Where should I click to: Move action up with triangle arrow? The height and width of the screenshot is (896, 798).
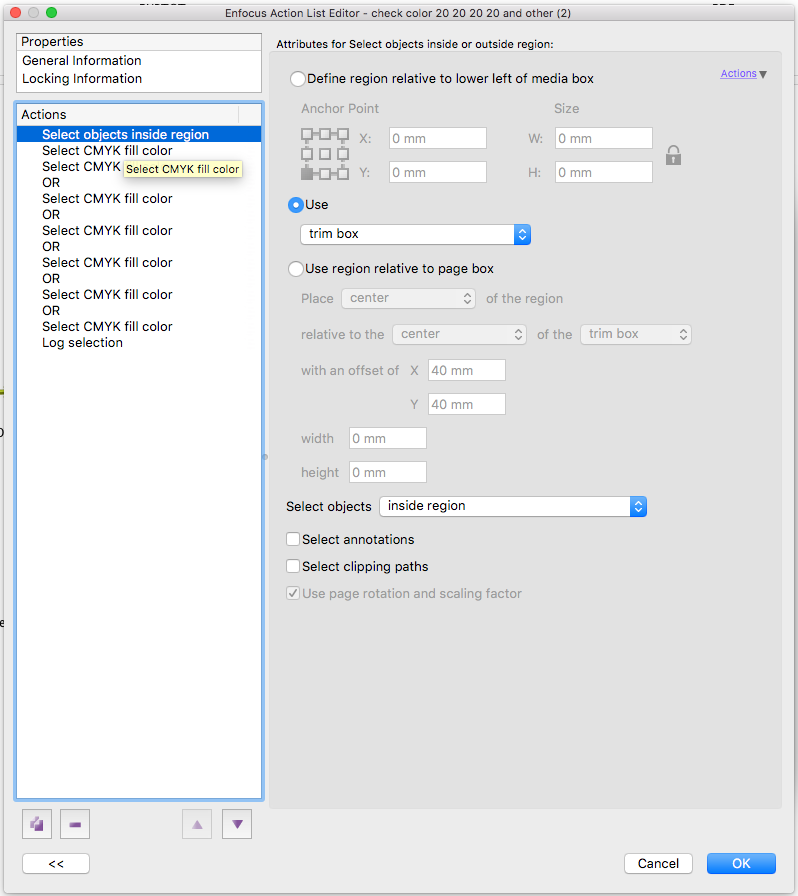(x=197, y=824)
